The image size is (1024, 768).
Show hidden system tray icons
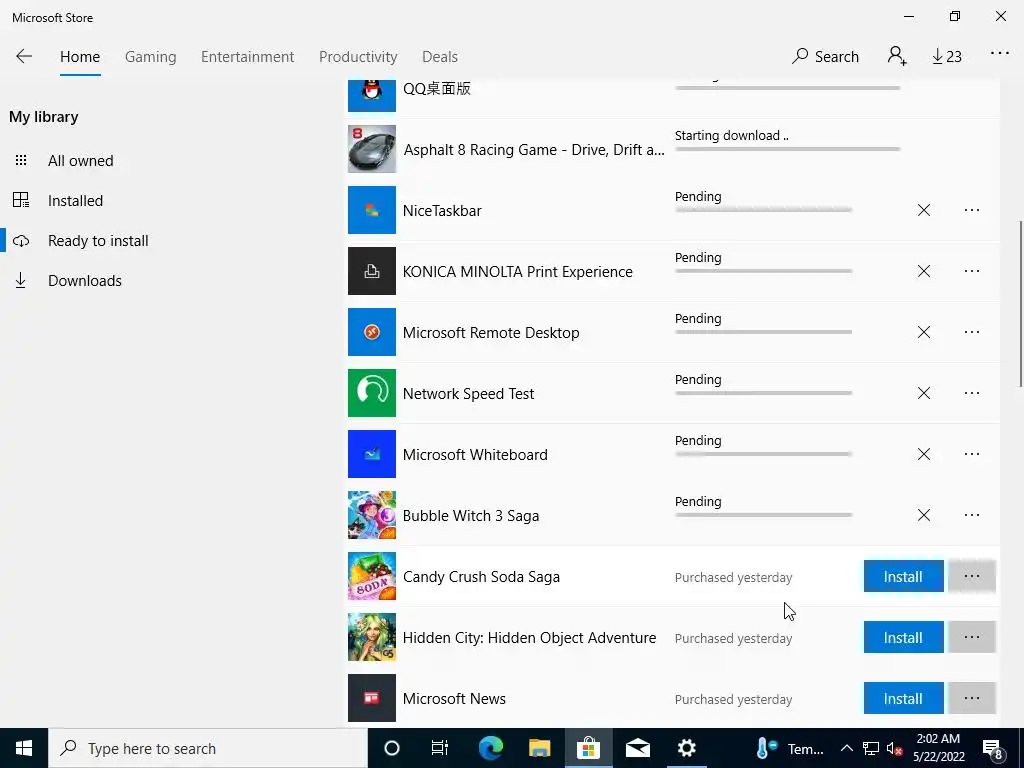pos(846,748)
